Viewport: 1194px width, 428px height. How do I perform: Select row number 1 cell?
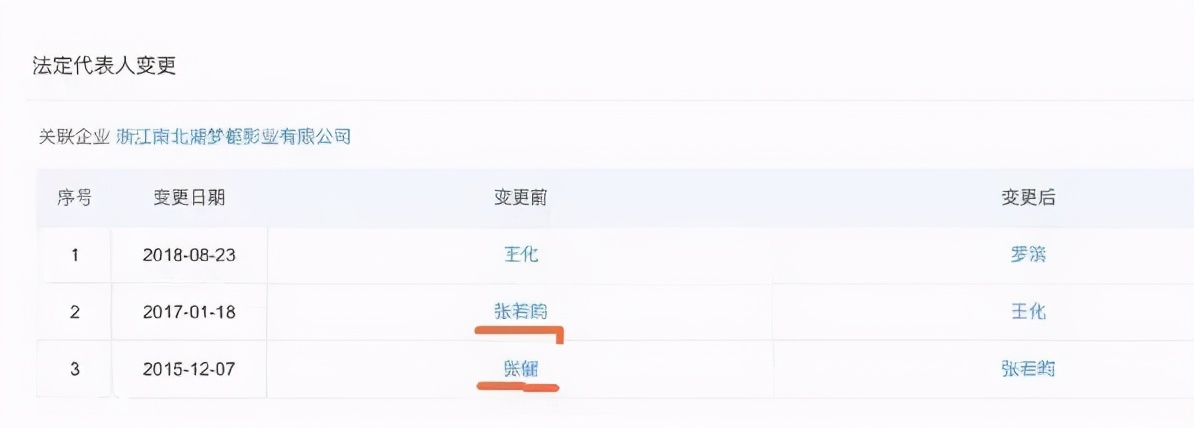coord(74,255)
